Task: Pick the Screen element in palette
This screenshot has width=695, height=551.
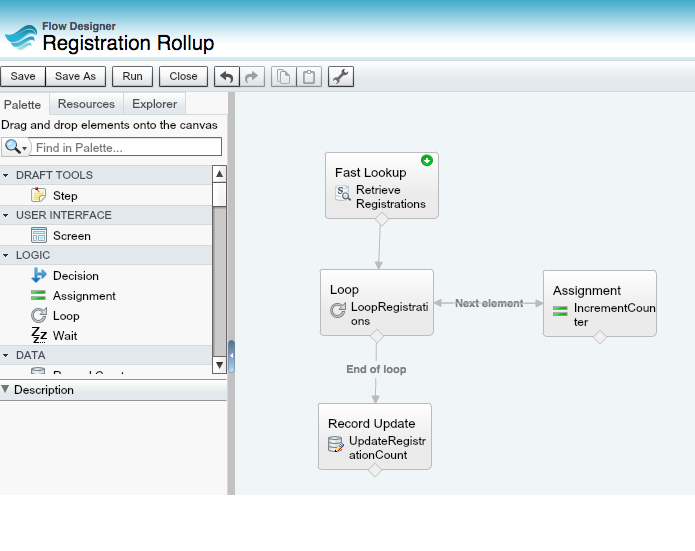Action: [39, 236]
